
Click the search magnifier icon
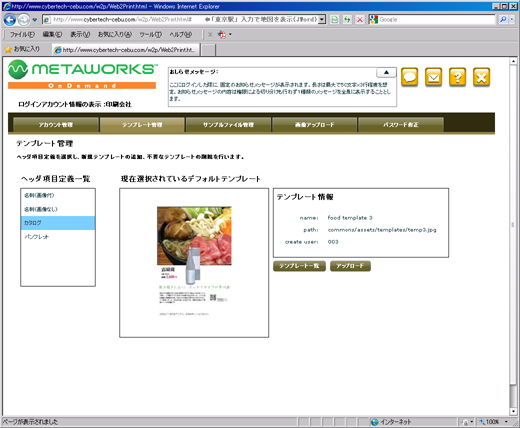point(503,20)
